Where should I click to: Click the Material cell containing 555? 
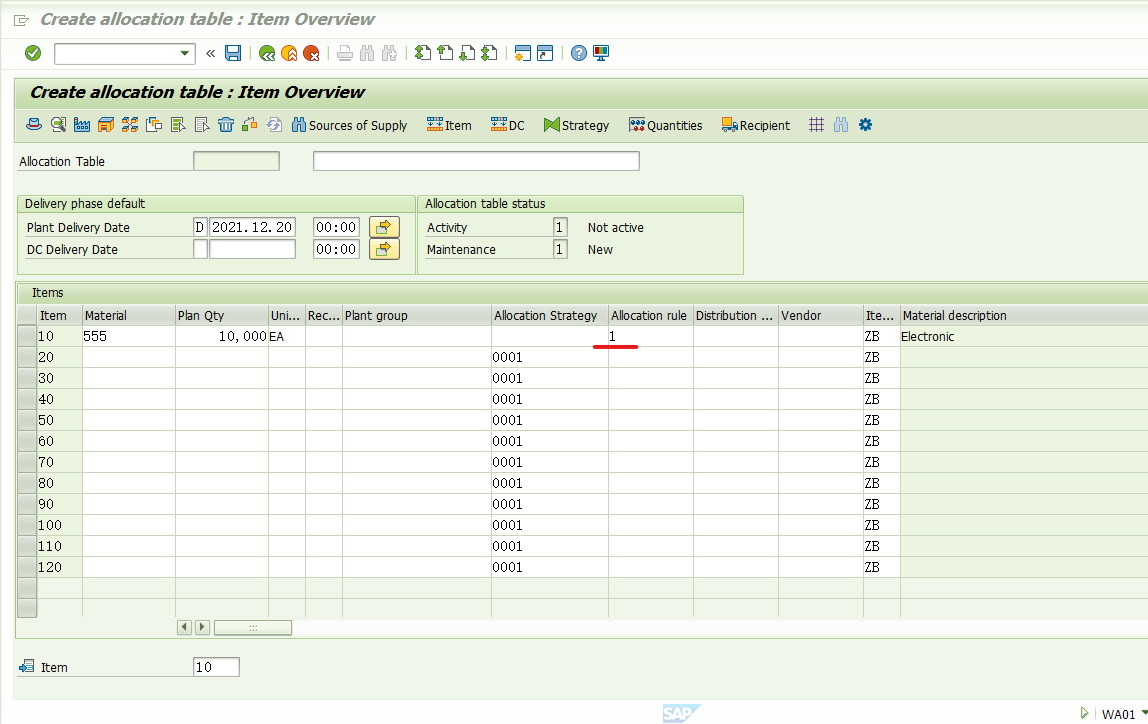click(x=129, y=336)
